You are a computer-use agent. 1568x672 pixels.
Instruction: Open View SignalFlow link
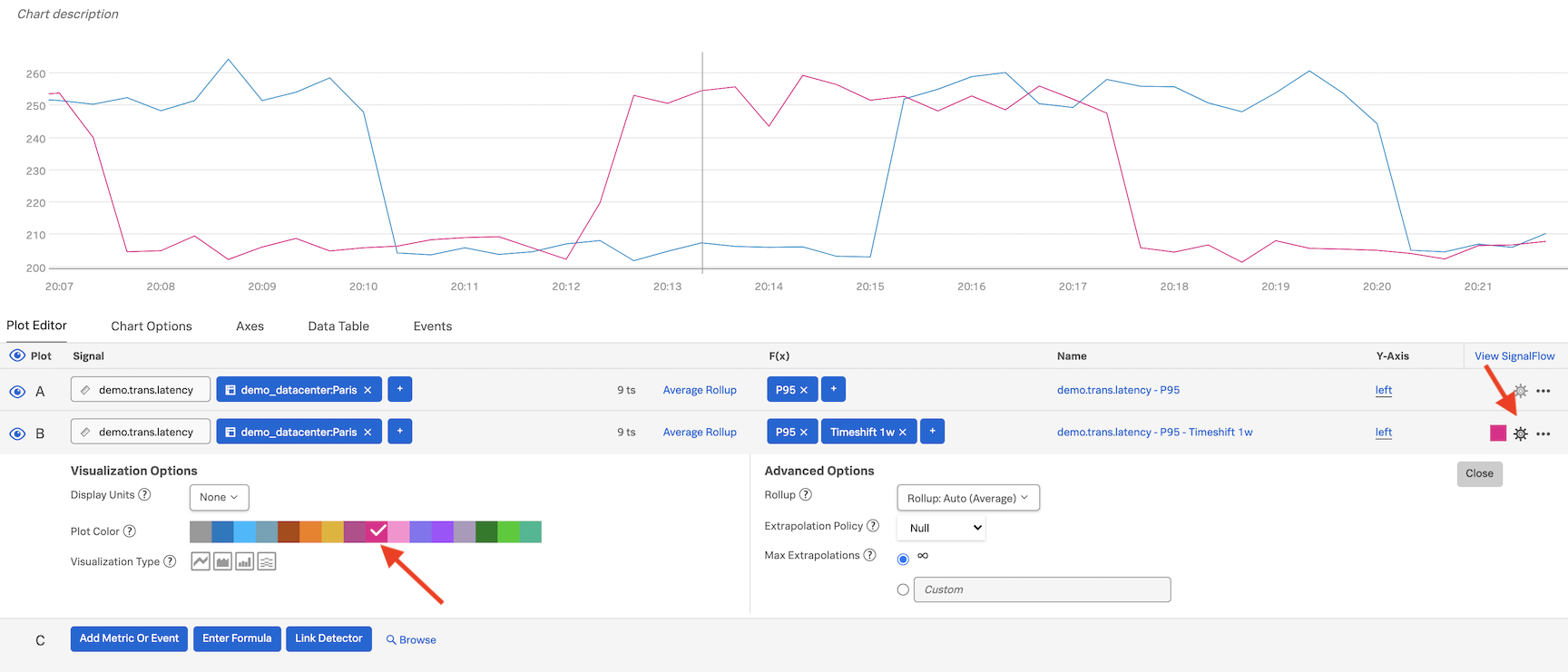coord(1514,356)
